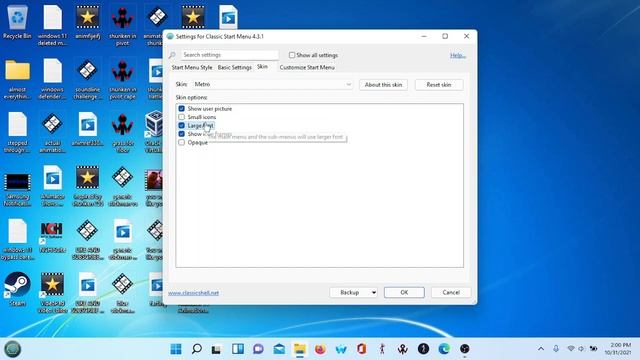Launch Firefox from the taskbar
The height and width of the screenshot is (360, 640).
click(320, 349)
